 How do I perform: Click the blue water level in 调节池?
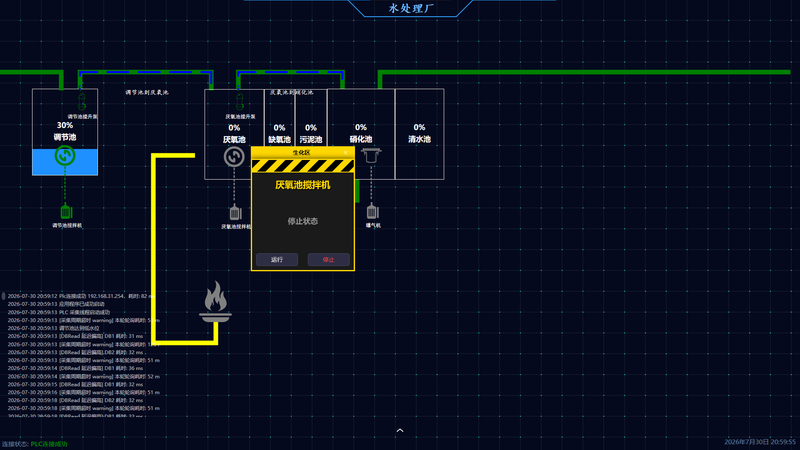(x=65, y=162)
